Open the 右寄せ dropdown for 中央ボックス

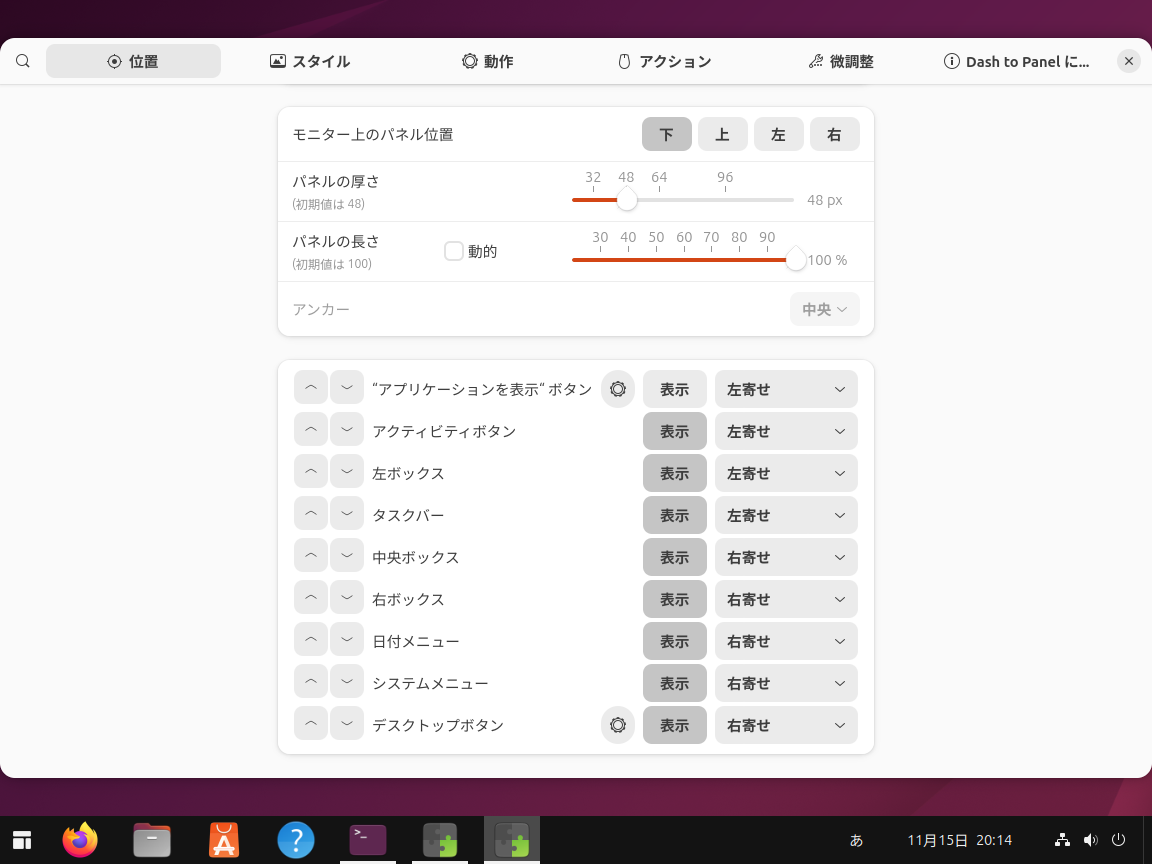[786, 557]
